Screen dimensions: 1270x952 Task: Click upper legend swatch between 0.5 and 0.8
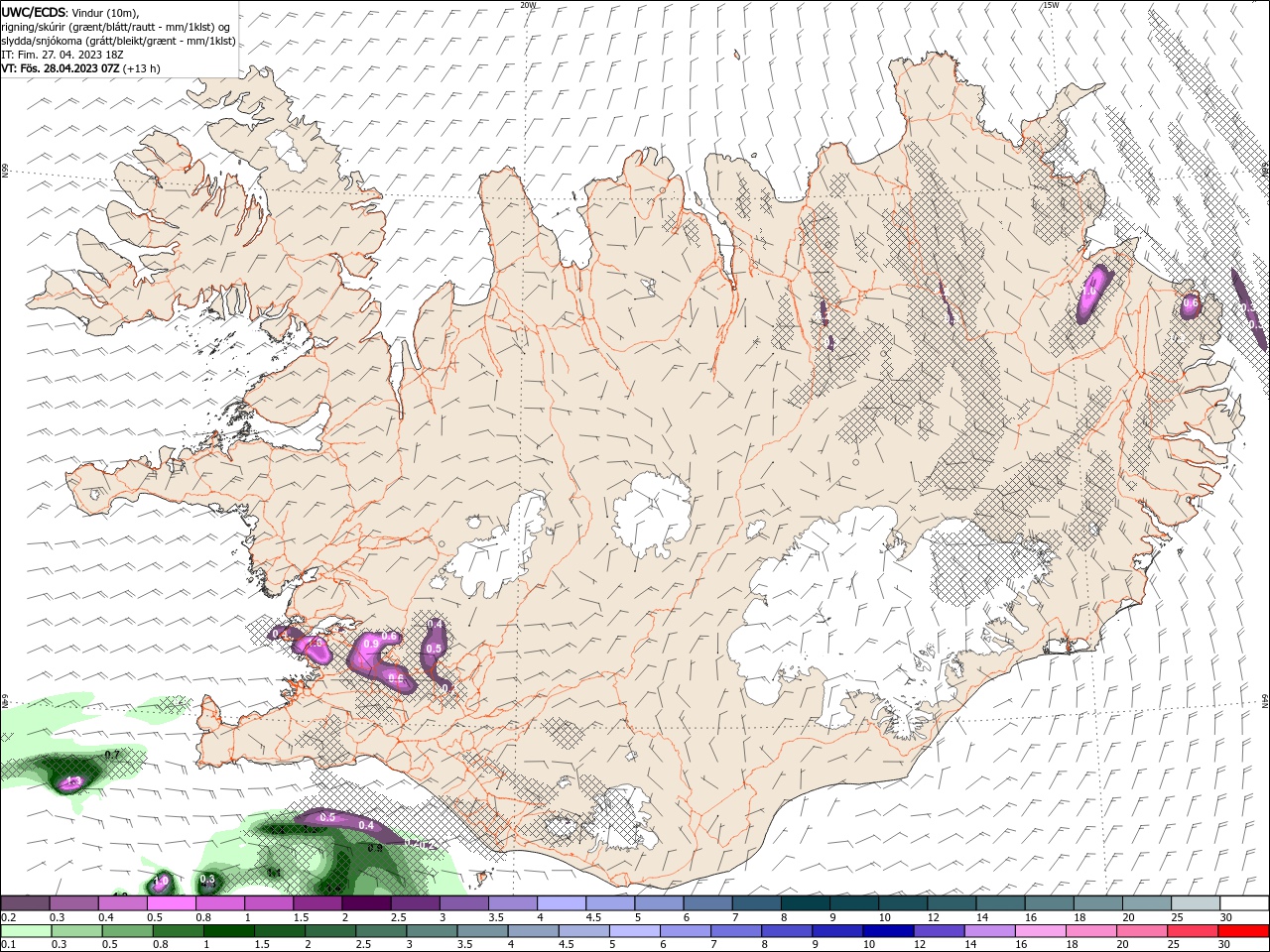pyautogui.click(x=172, y=903)
